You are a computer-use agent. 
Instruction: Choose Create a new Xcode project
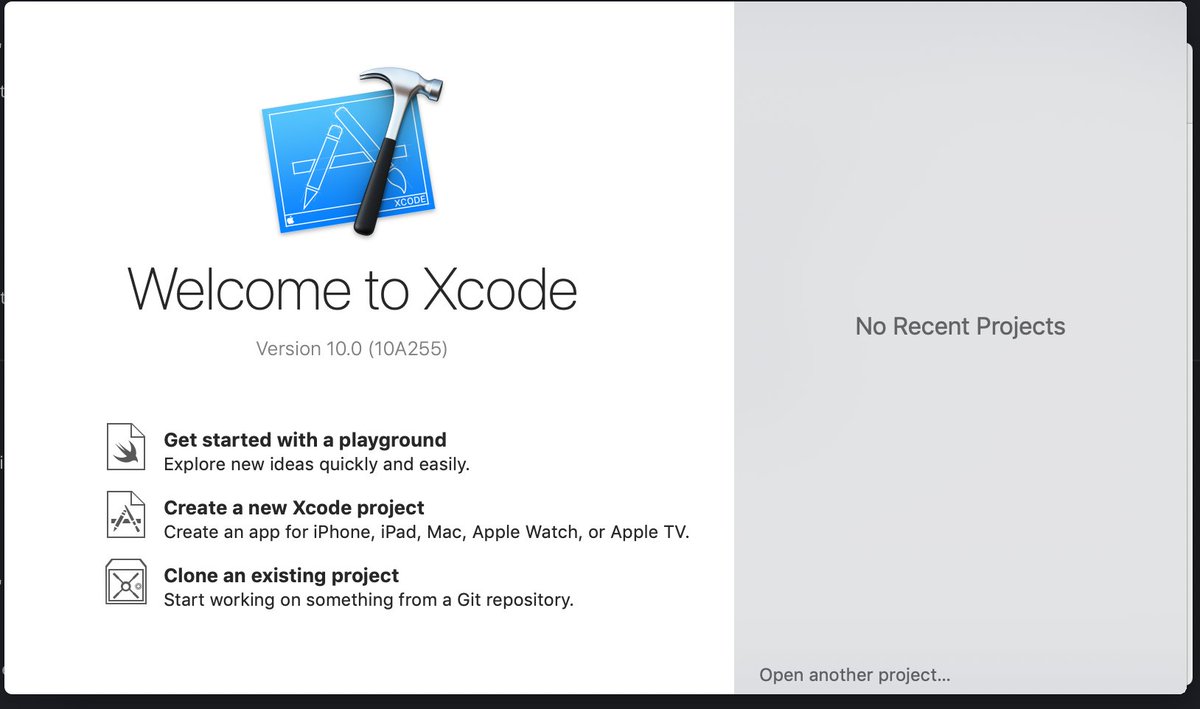294,508
